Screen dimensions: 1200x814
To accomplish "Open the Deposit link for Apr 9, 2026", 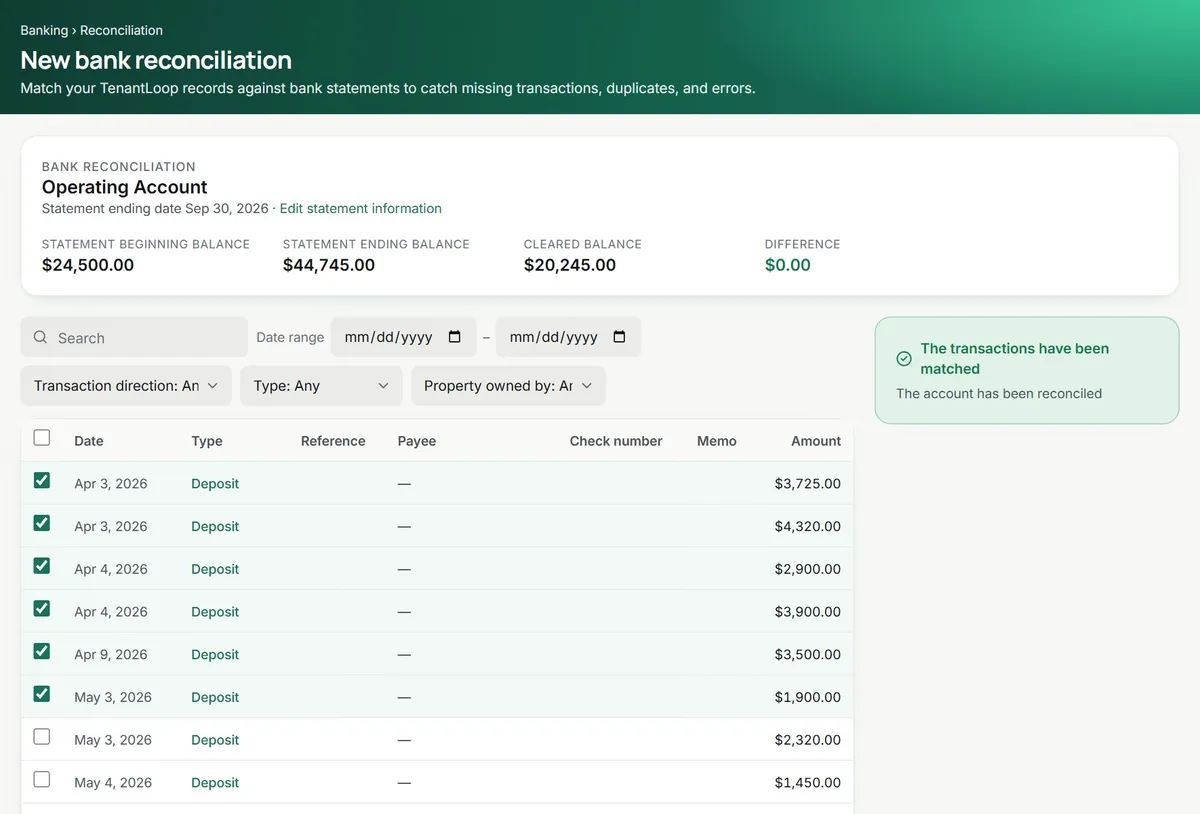I will pyautogui.click(x=215, y=655).
